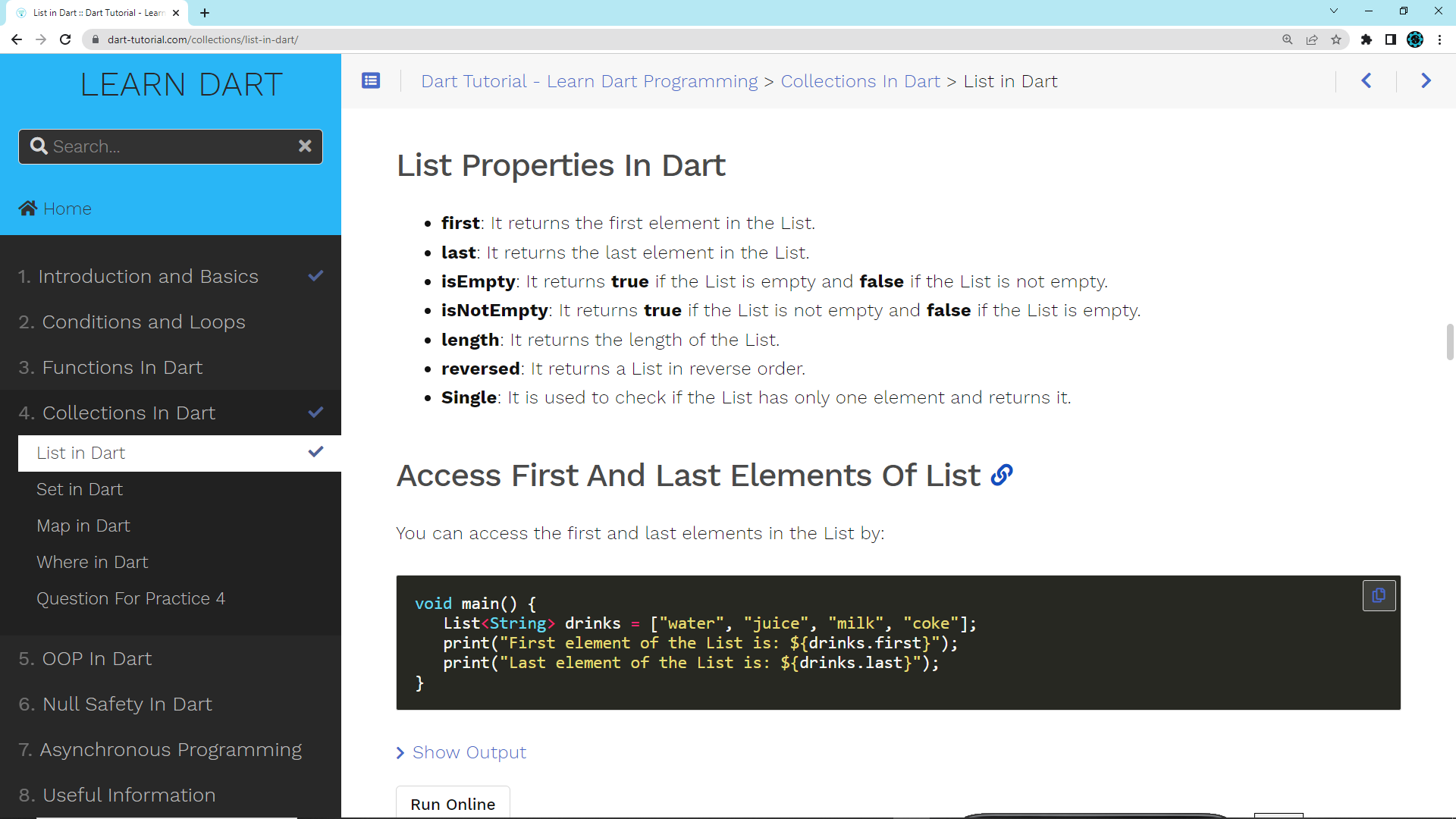Open the browser zoom indicator
The height and width of the screenshot is (819, 1456).
pyautogui.click(x=1288, y=39)
